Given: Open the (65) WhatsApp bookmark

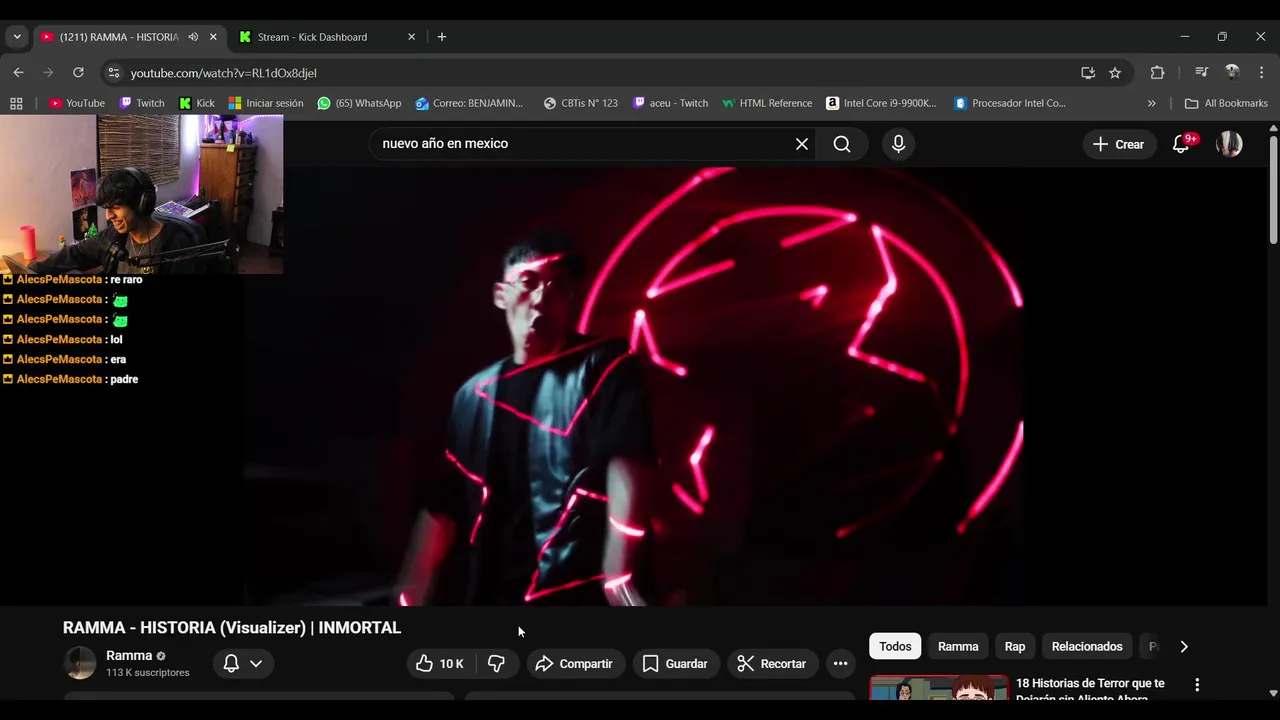Looking at the screenshot, I should 360,103.
